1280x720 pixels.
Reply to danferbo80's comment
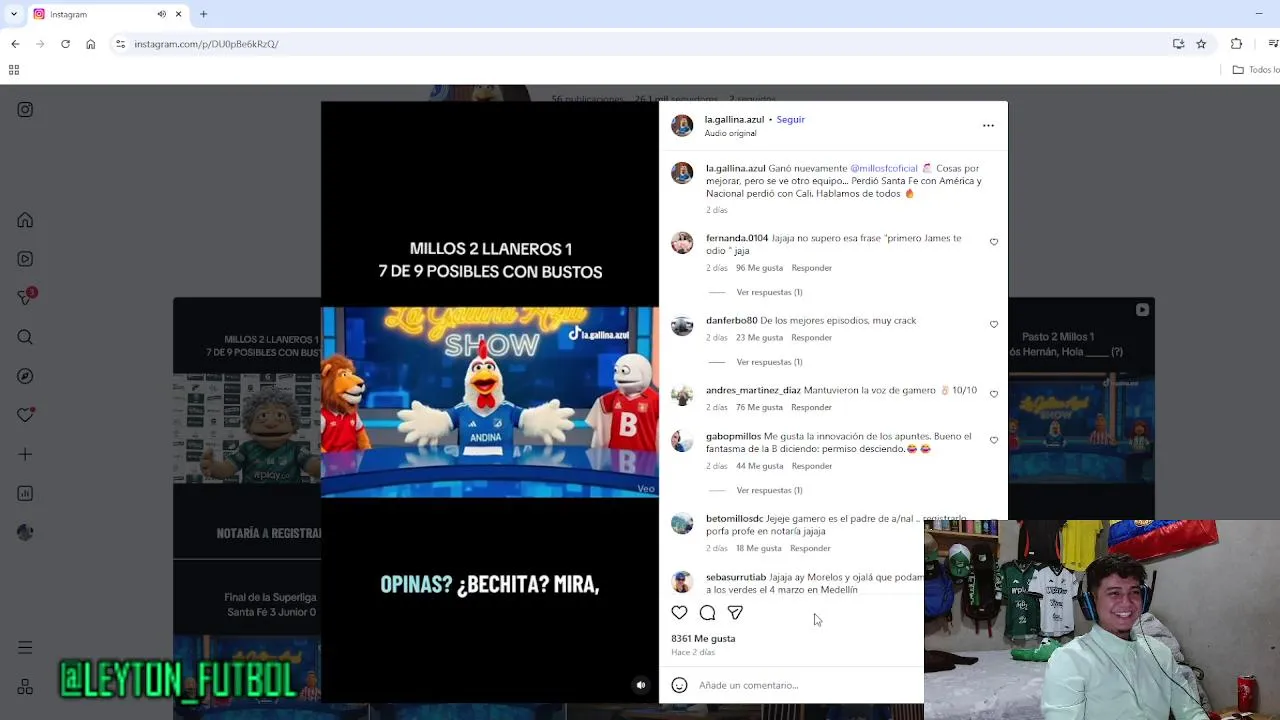coord(811,338)
